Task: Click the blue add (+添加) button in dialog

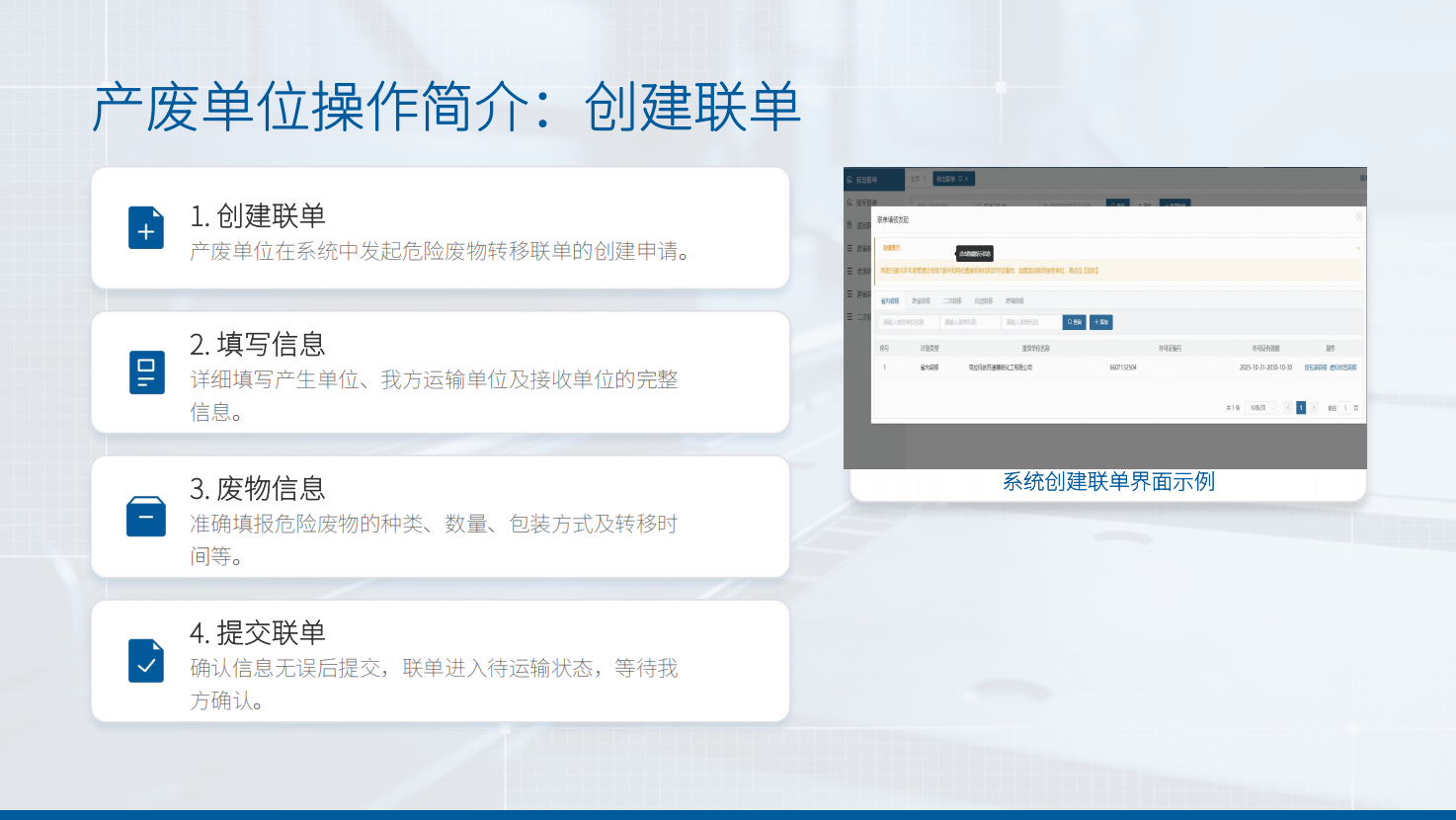Action: click(1101, 322)
